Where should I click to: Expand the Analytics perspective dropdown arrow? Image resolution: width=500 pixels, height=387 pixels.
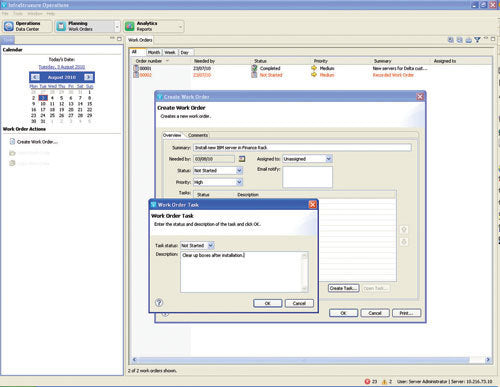point(181,27)
